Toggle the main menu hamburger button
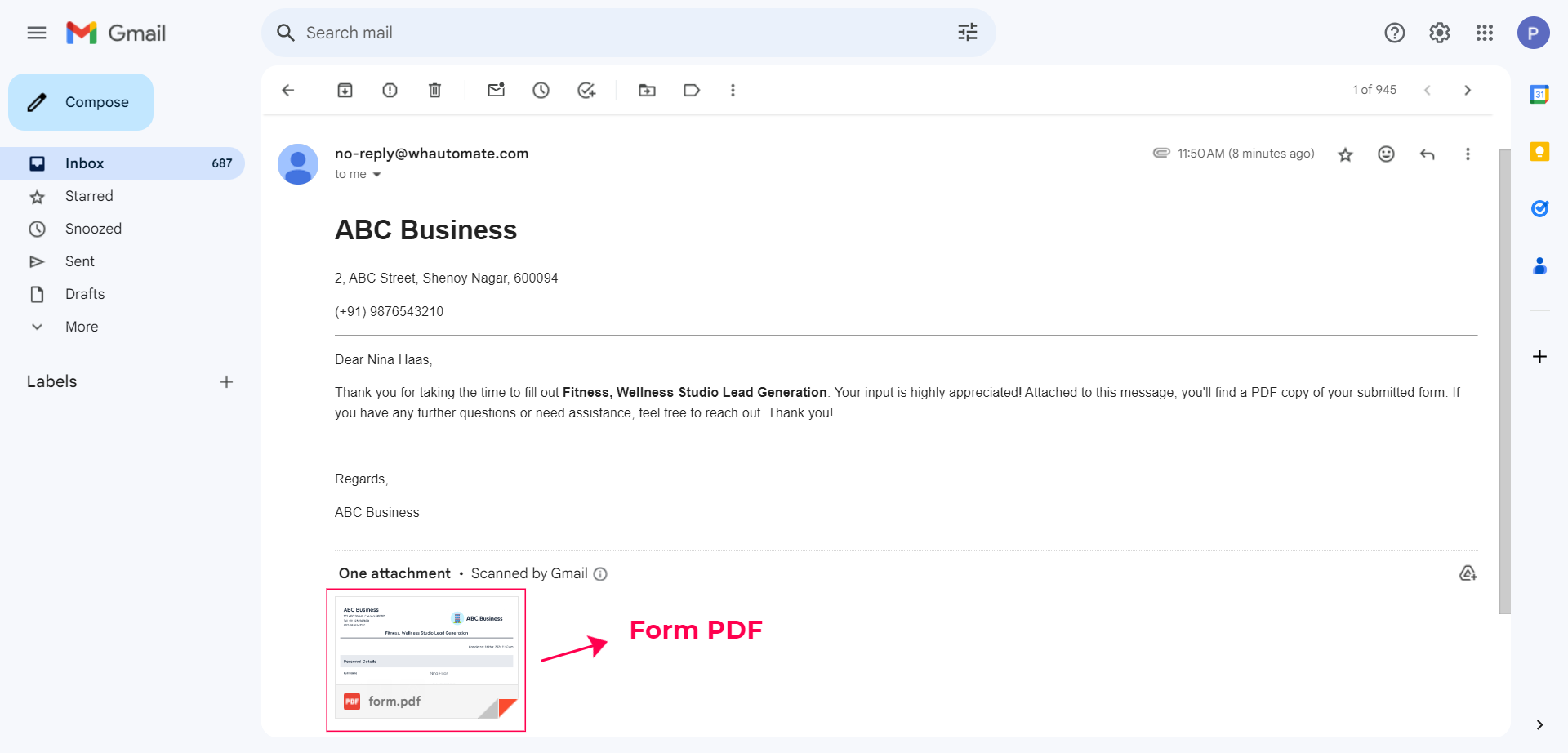The width and height of the screenshot is (1568, 753). [37, 33]
